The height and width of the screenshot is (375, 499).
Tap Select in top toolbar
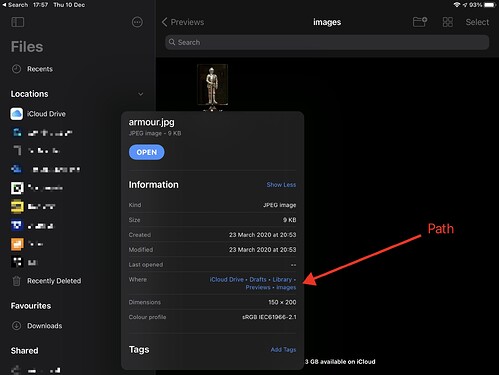[x=477, y=22]
